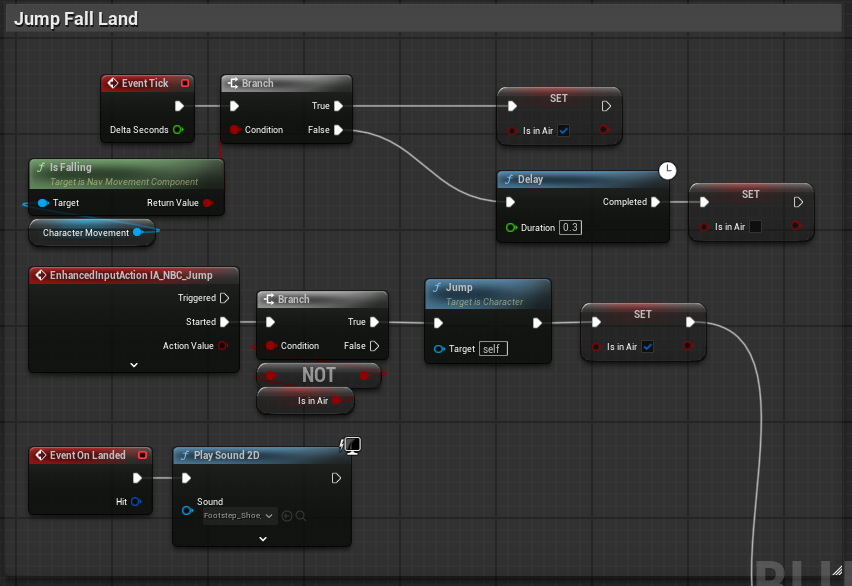Click the Is Falling function icon
This screenshot has width=852, height=586.
pos(41,167)
